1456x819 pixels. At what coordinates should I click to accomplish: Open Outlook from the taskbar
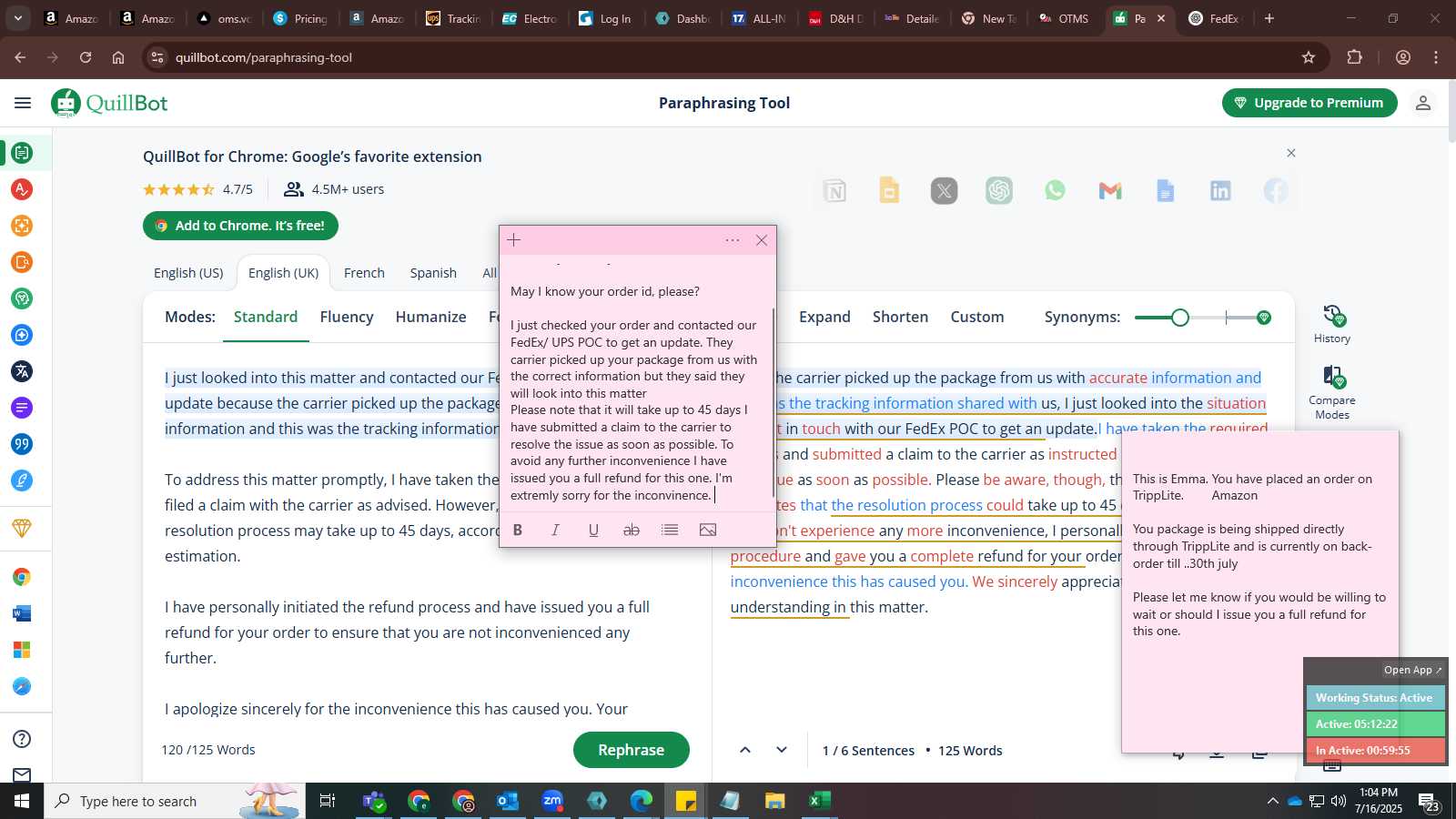tap(508, 801)
